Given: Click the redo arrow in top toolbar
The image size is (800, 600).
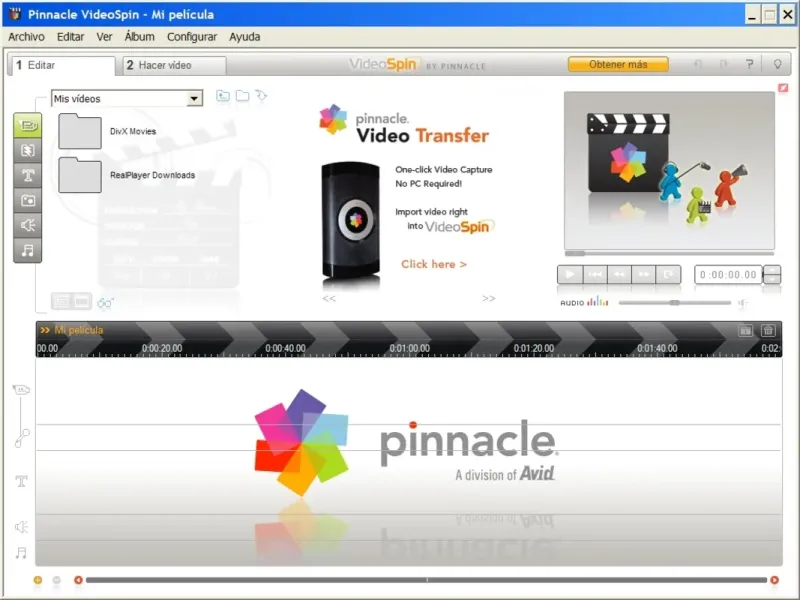Looking at the screenshot, I should point(723,64).
